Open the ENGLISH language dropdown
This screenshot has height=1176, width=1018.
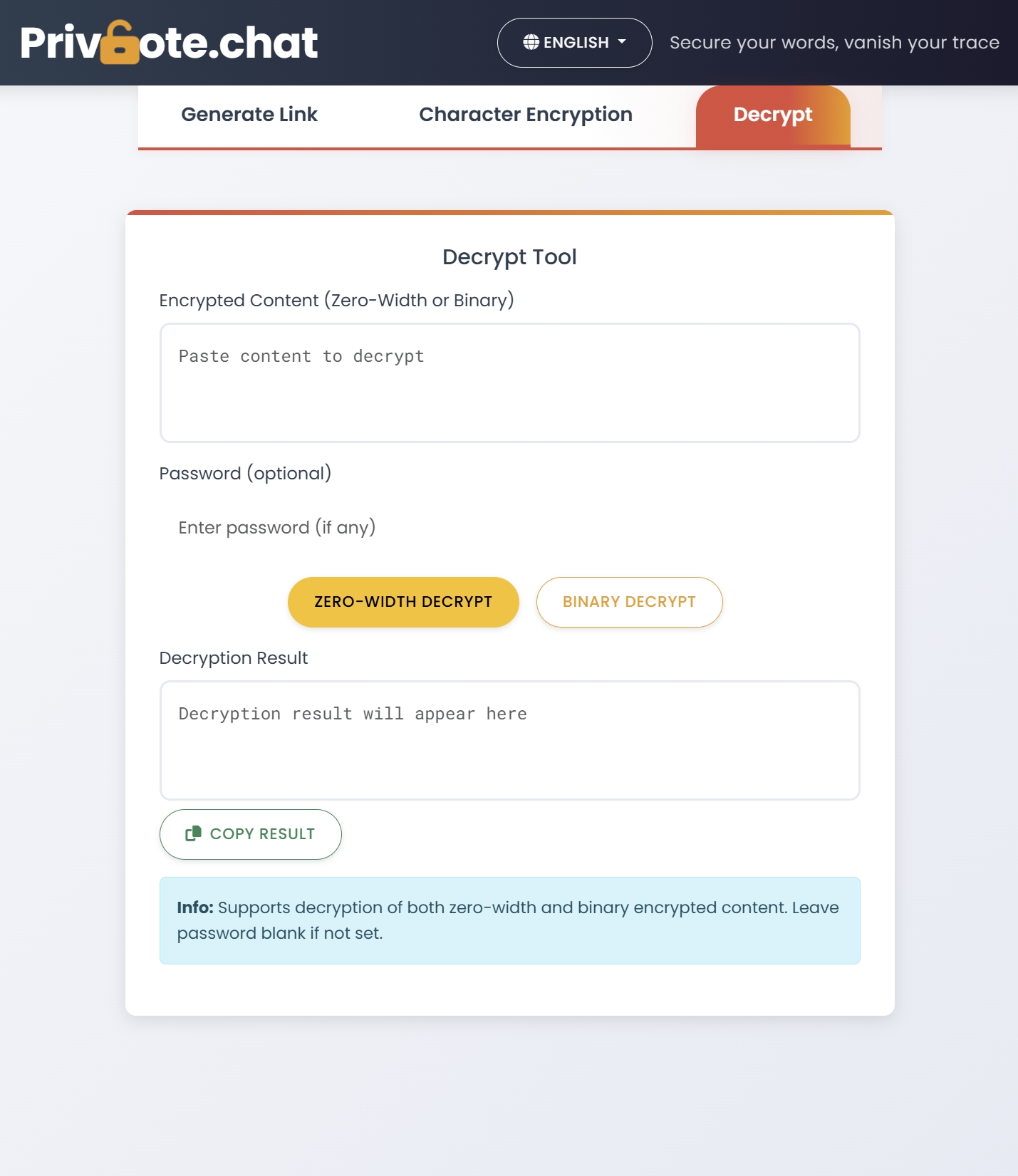pyautogui.click(x=574, y=43)
